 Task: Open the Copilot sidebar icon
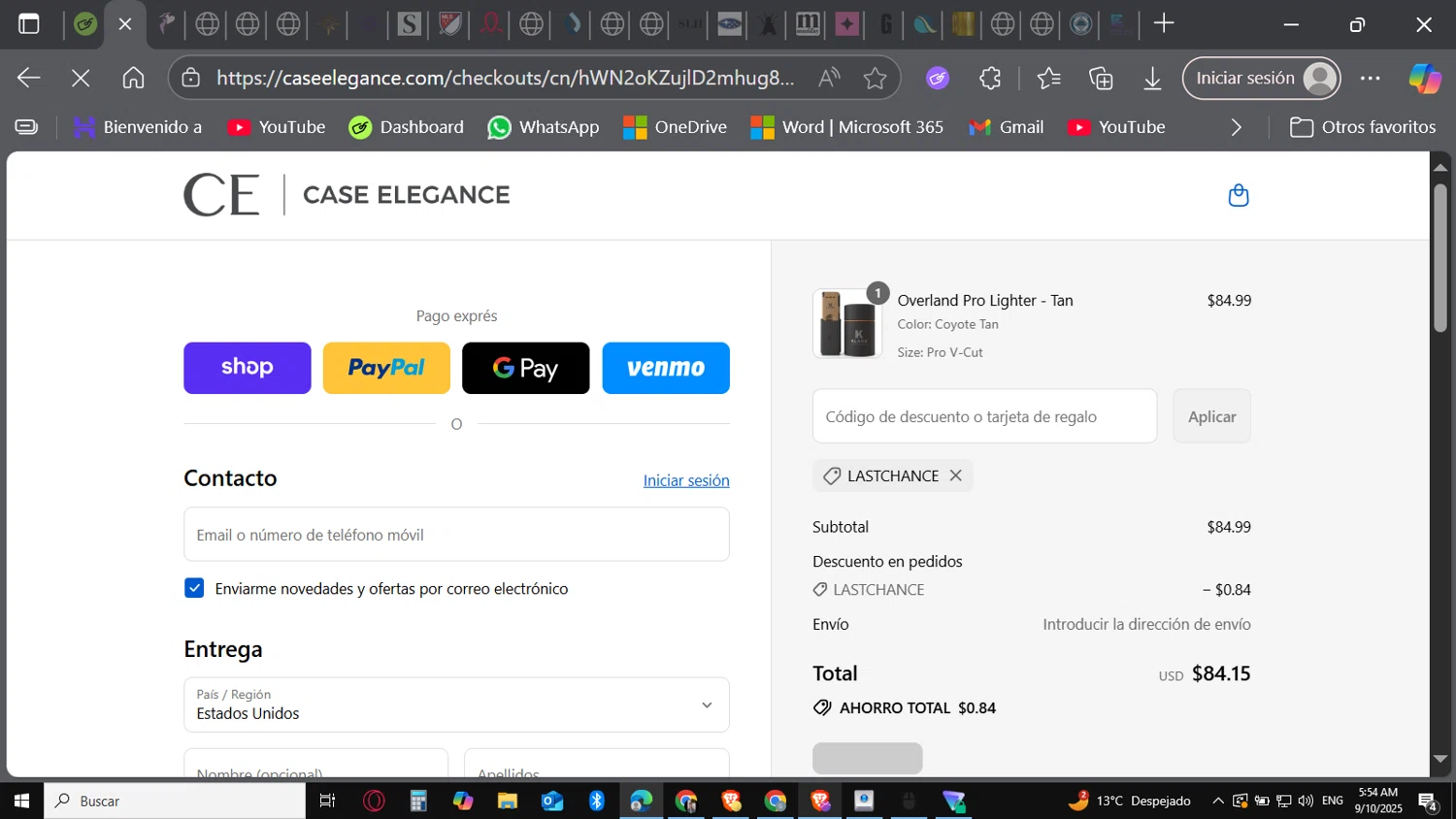1425,78
